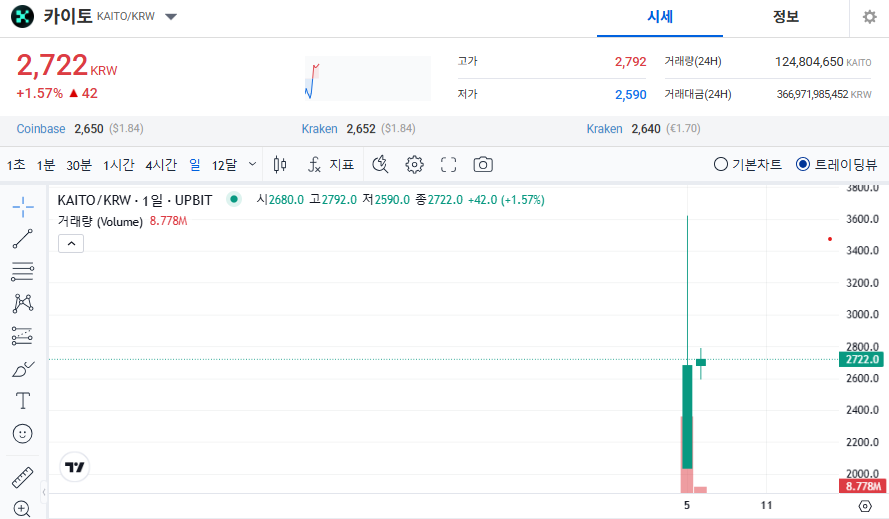Screen dimensions: 889x519
Task: Open the emoji icons tool
Action: [x=23, y=434]
